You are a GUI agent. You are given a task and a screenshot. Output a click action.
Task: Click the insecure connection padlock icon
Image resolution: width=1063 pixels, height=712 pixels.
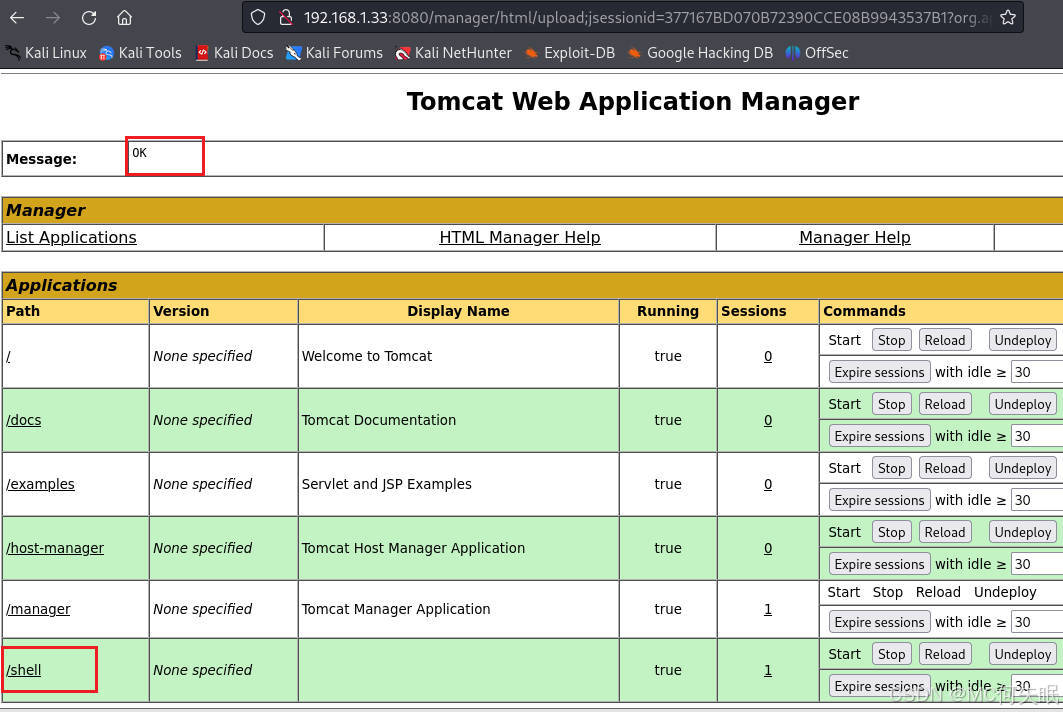(x=287, y=18)
